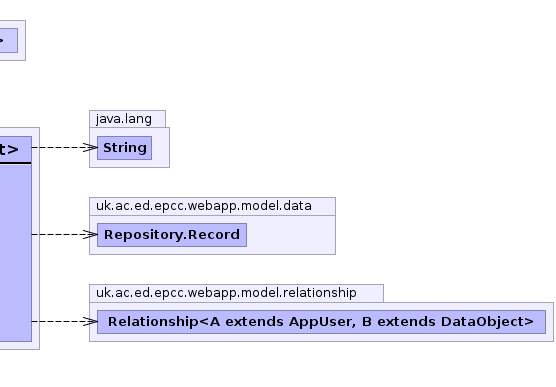The width and height of the screenshot is (556, 387).
Task: Click the dashed line toward Relationship node
Action: tap(57, 321)
